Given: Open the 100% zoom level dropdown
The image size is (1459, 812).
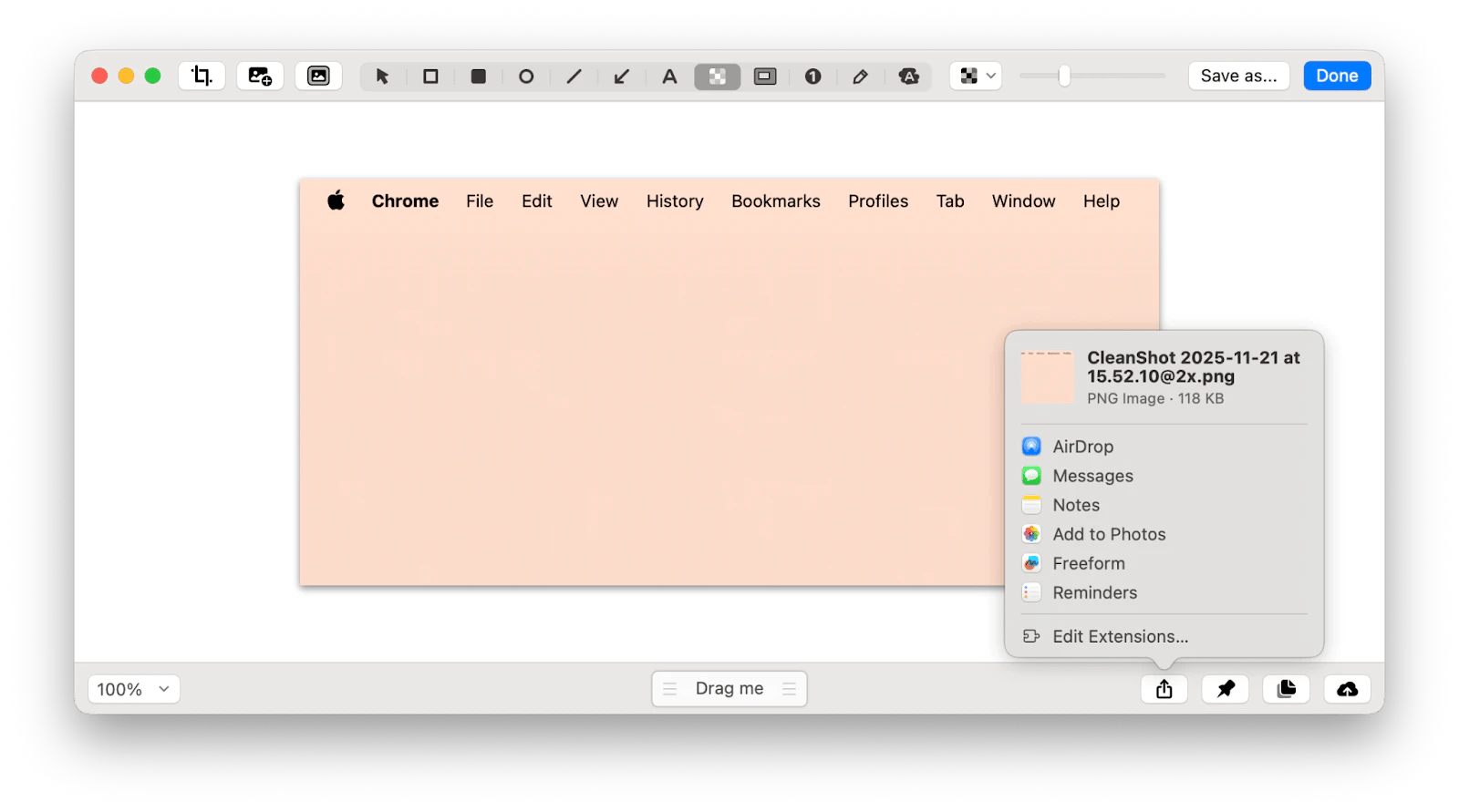Looking at the screenshot, I should pos(134,689).
